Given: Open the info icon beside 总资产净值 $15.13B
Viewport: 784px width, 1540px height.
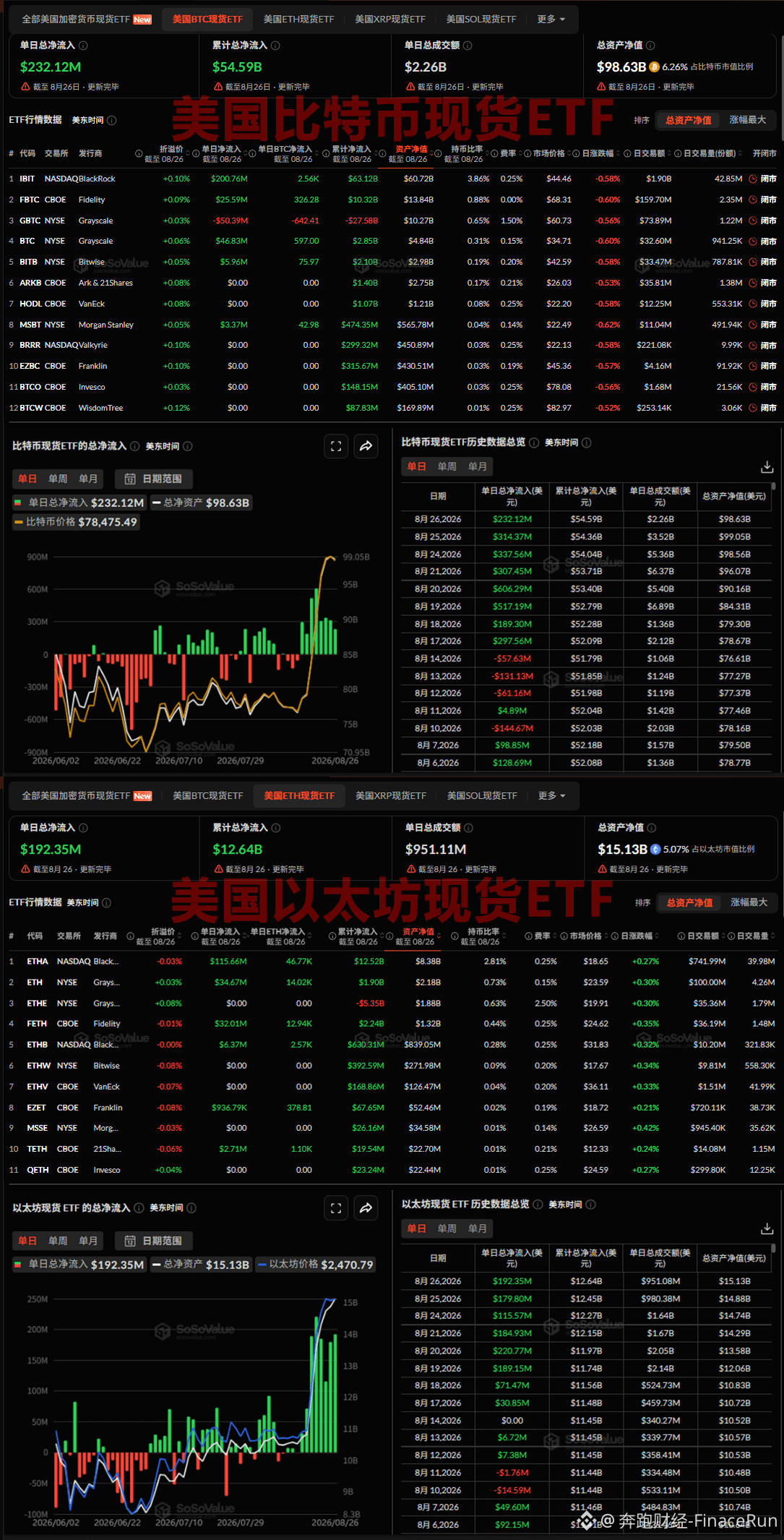Looking at the screenshot, I should click(x=652, y=828).
